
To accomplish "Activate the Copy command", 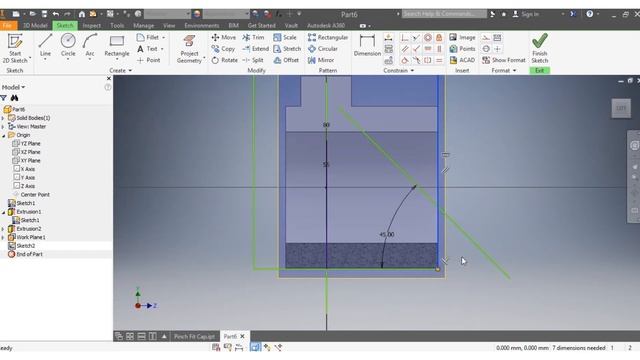I will pyautogui.click(x=223, y=49).
